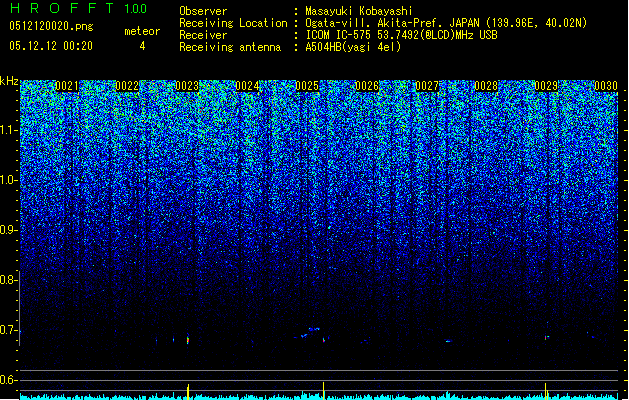Click the 1.0 frequency axis label
629x400 pixels.
8,180
